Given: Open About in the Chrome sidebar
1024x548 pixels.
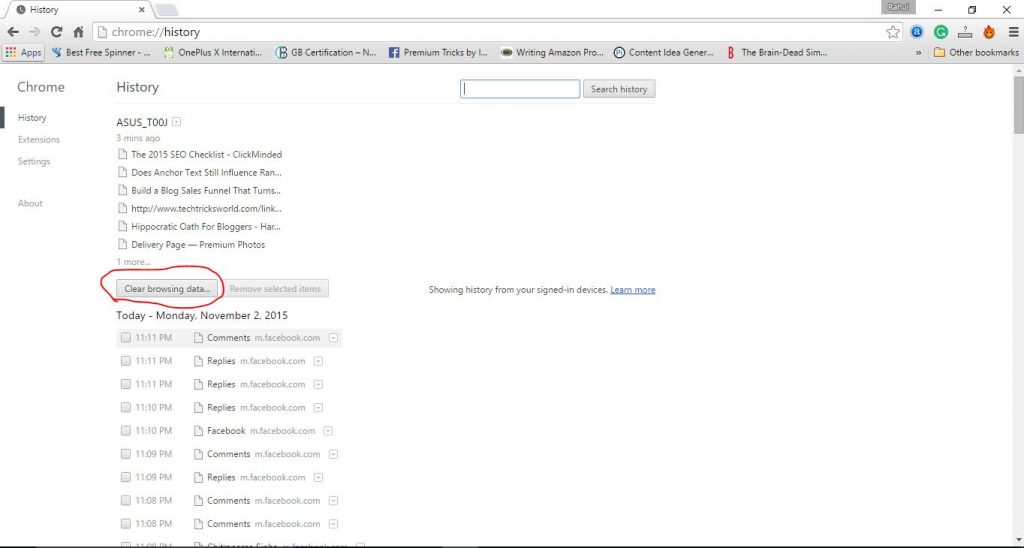Looking at the screenshot, I should (x=30, y=203).
